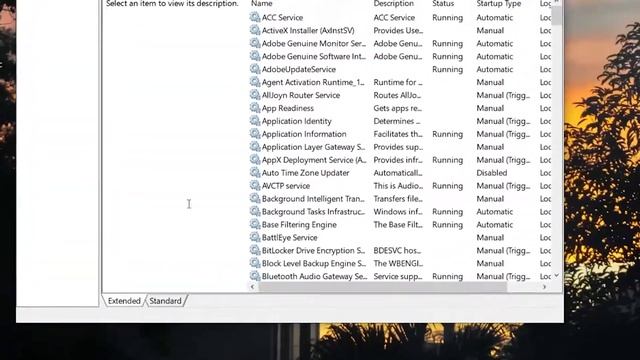The image size is (640, 360).
Task: Select the ACC Service name text
Action: pyautogui.click(x=282, y=18)
